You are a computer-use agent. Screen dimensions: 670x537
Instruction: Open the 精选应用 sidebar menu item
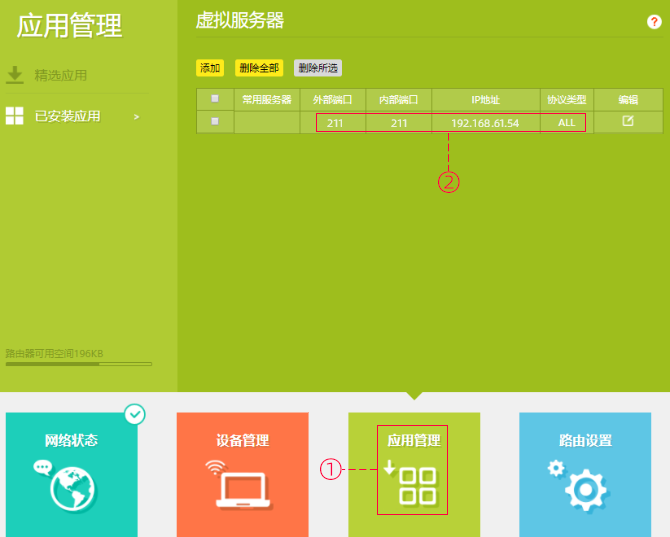(x=61, y=75)
